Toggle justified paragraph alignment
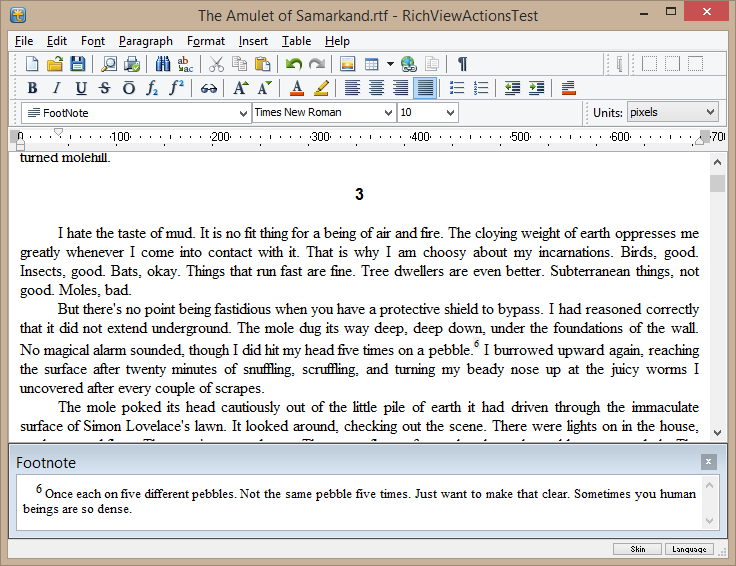736x566 pixels. (425, 88)
